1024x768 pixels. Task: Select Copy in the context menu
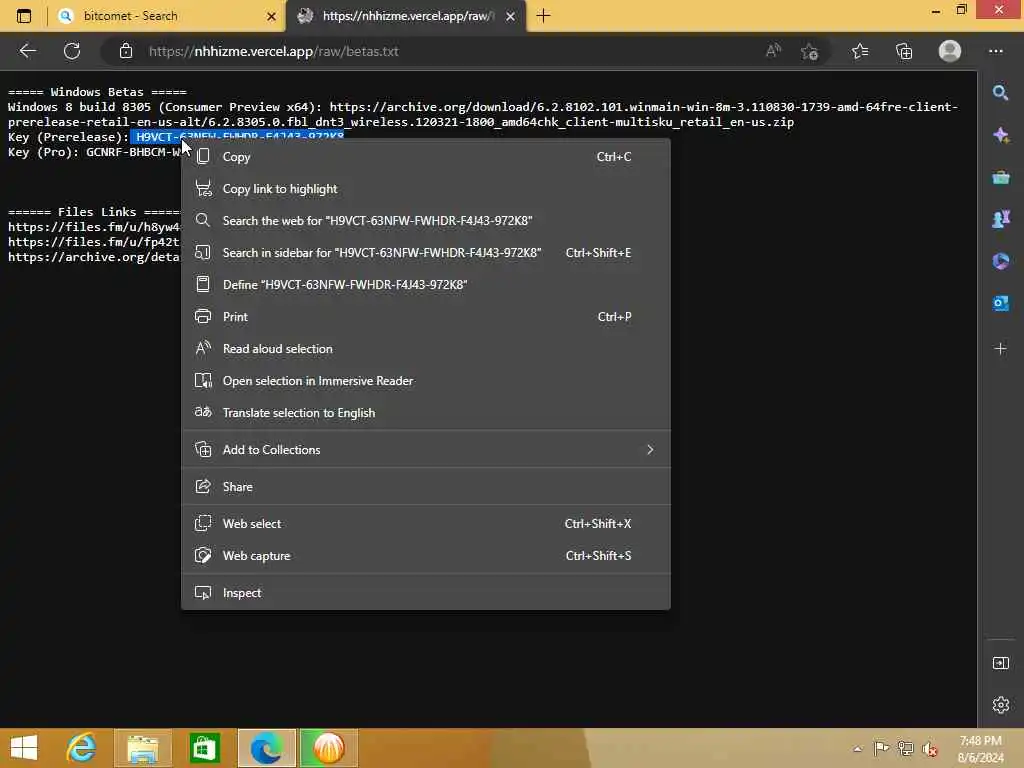click(x=426, y=157)
